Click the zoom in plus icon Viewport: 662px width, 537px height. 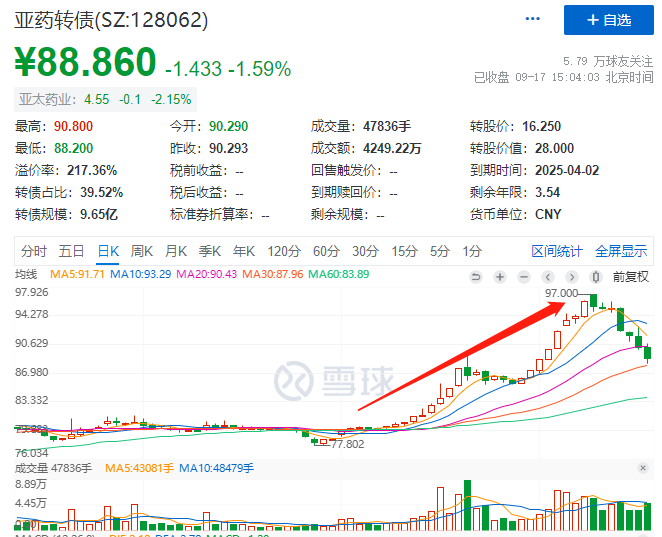click(500, 277)
